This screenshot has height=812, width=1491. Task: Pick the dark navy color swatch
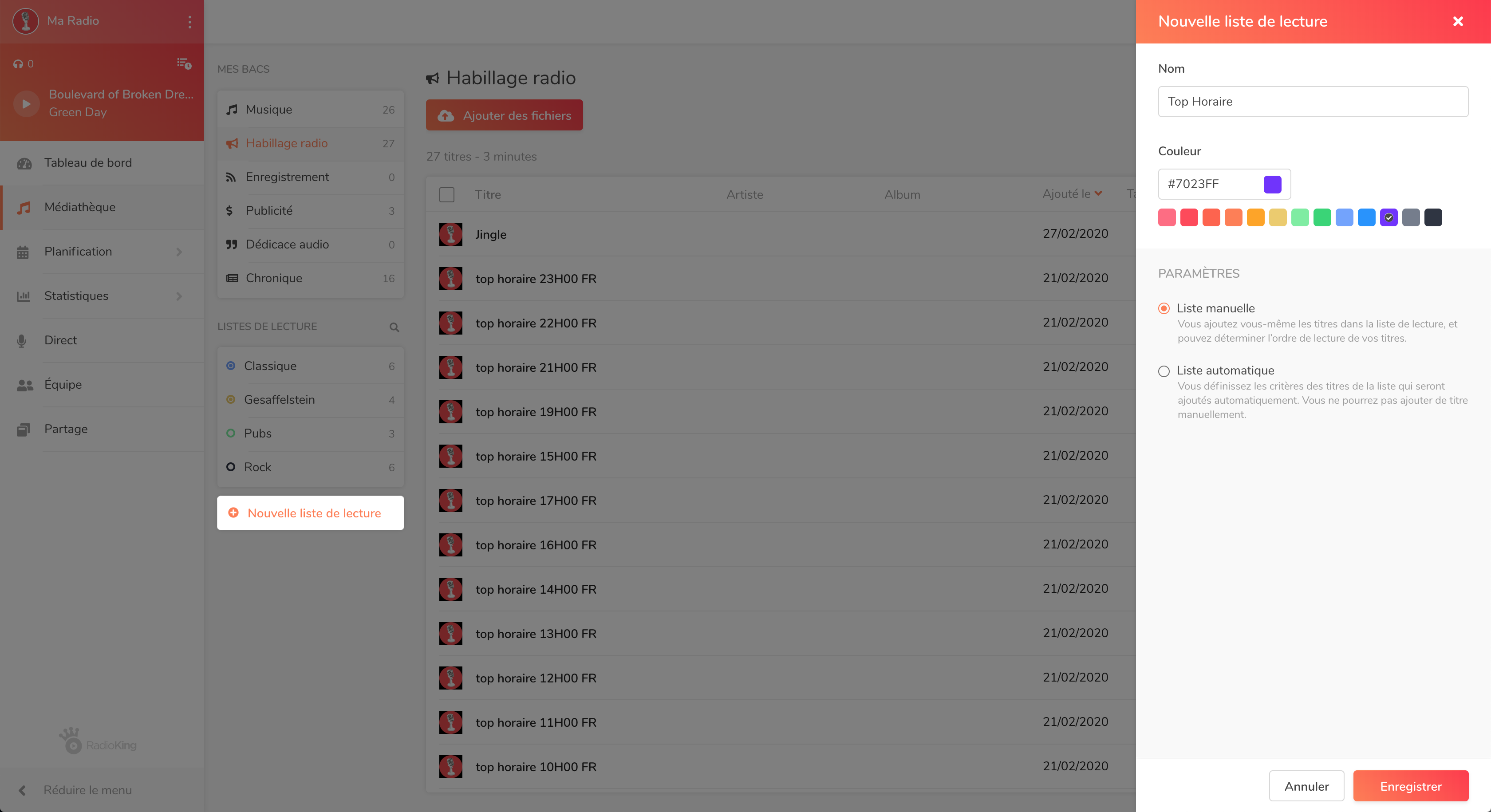point(1433,217)
